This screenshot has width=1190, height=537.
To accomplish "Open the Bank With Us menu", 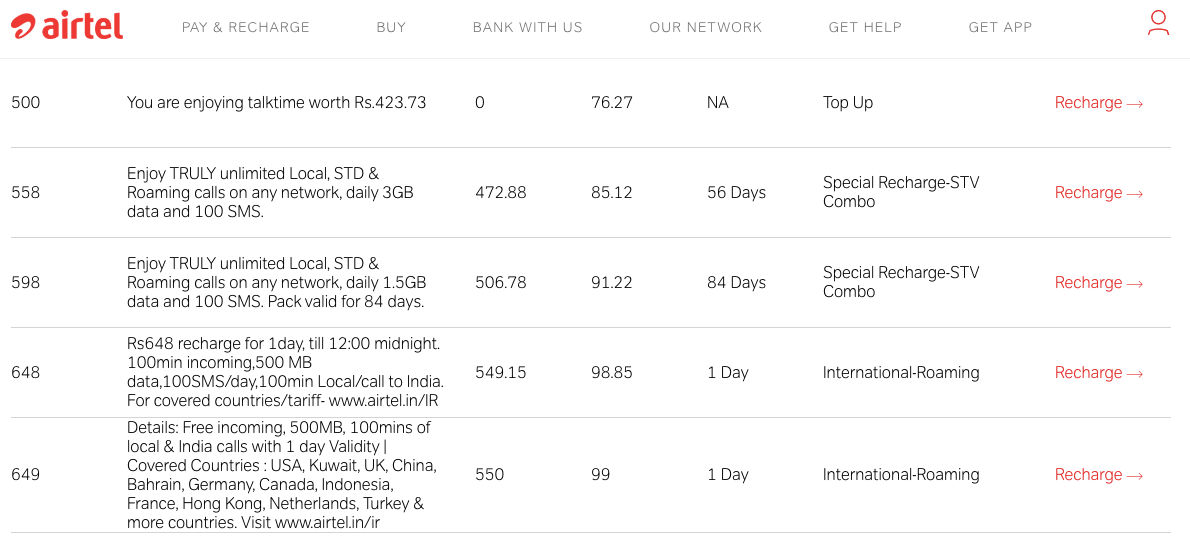I will (x=527, y=27).
